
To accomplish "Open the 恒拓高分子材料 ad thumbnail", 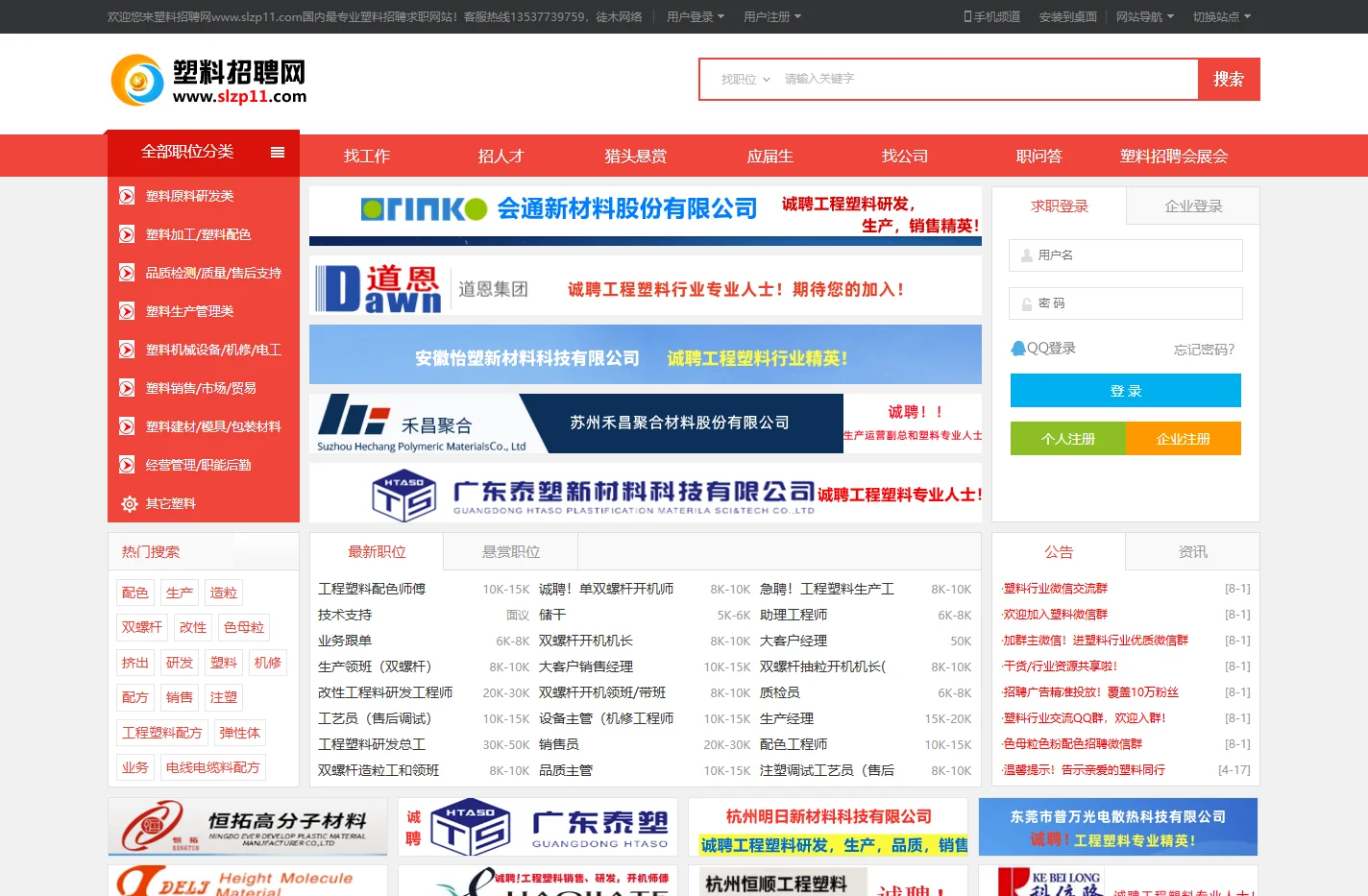I will (248, 827).
